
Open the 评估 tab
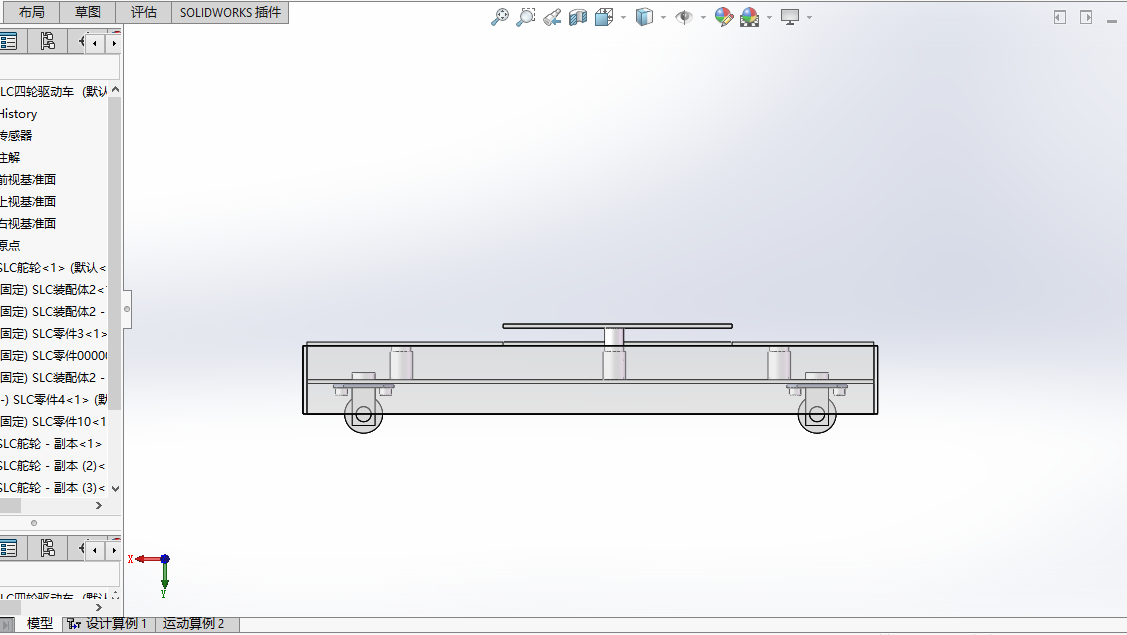coord(144,12)
